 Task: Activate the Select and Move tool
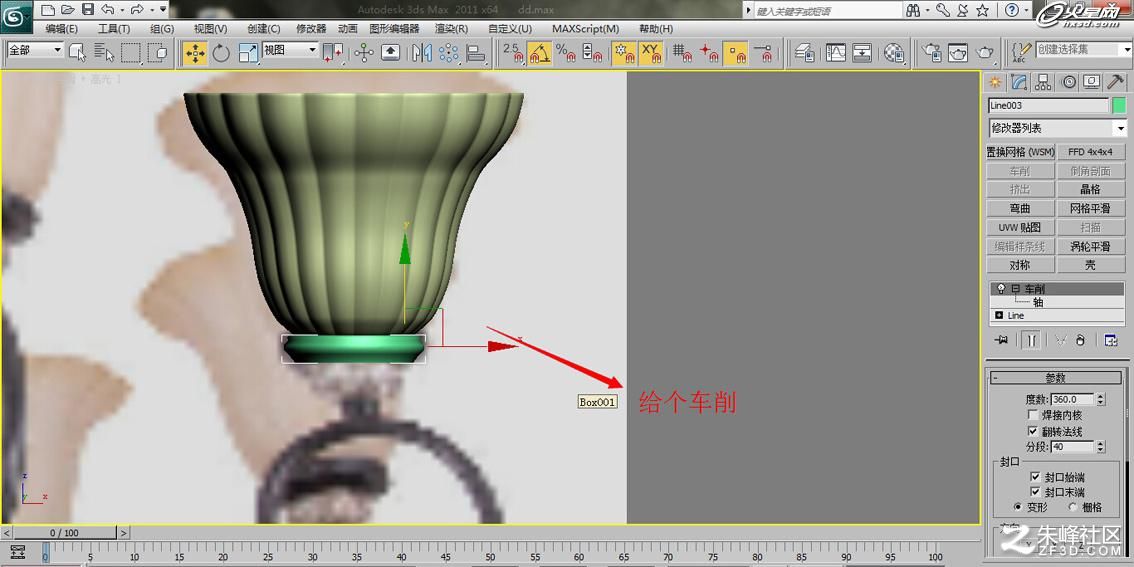click(195, 52)
